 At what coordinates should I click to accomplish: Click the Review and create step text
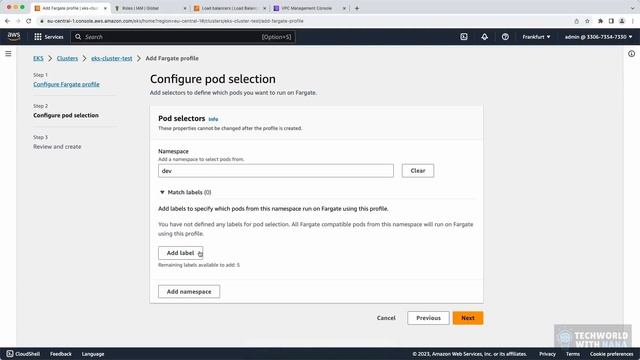point(57,147)
